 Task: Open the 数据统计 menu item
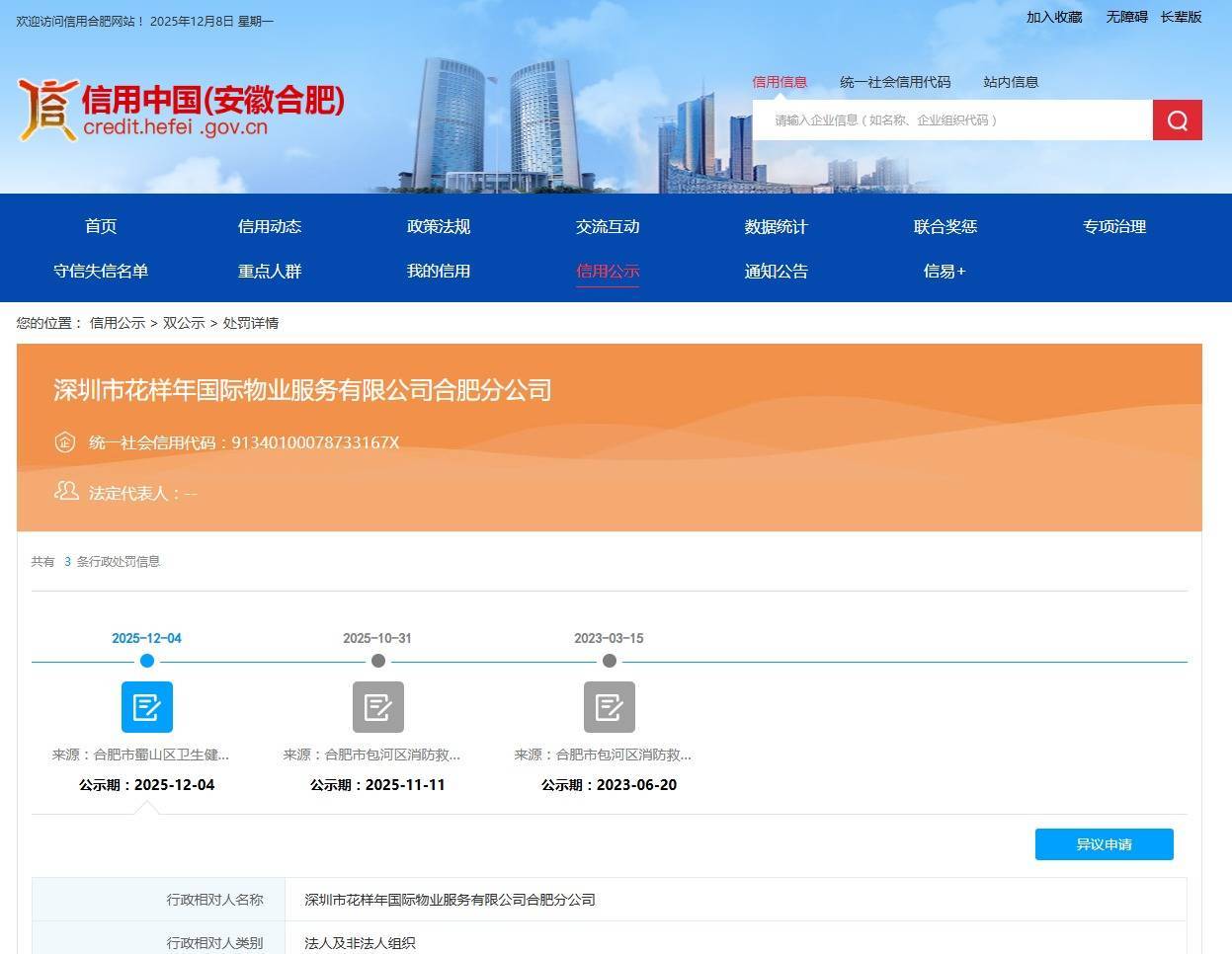click(776, 226)
